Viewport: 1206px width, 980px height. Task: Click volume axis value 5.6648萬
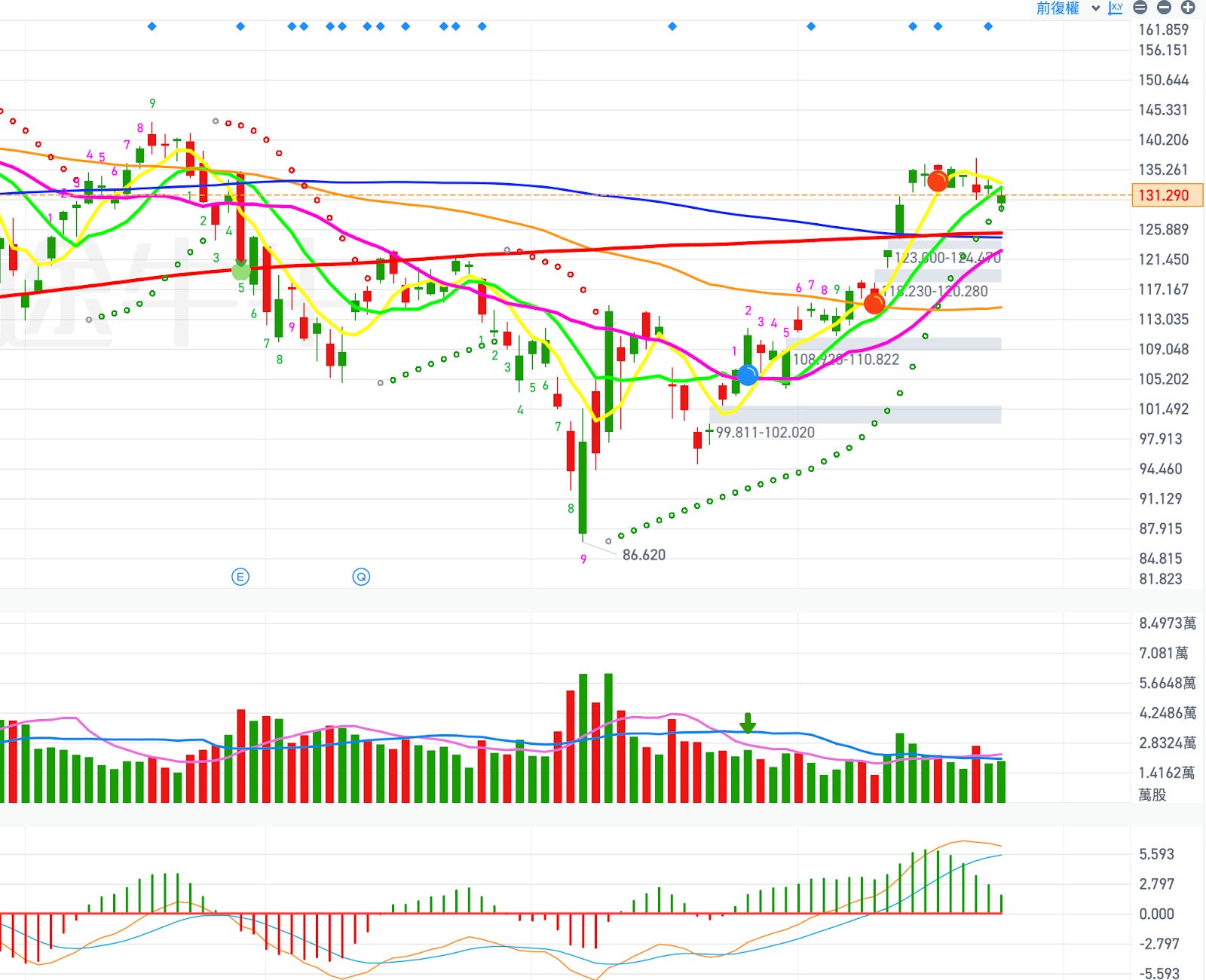point(1168,683)
